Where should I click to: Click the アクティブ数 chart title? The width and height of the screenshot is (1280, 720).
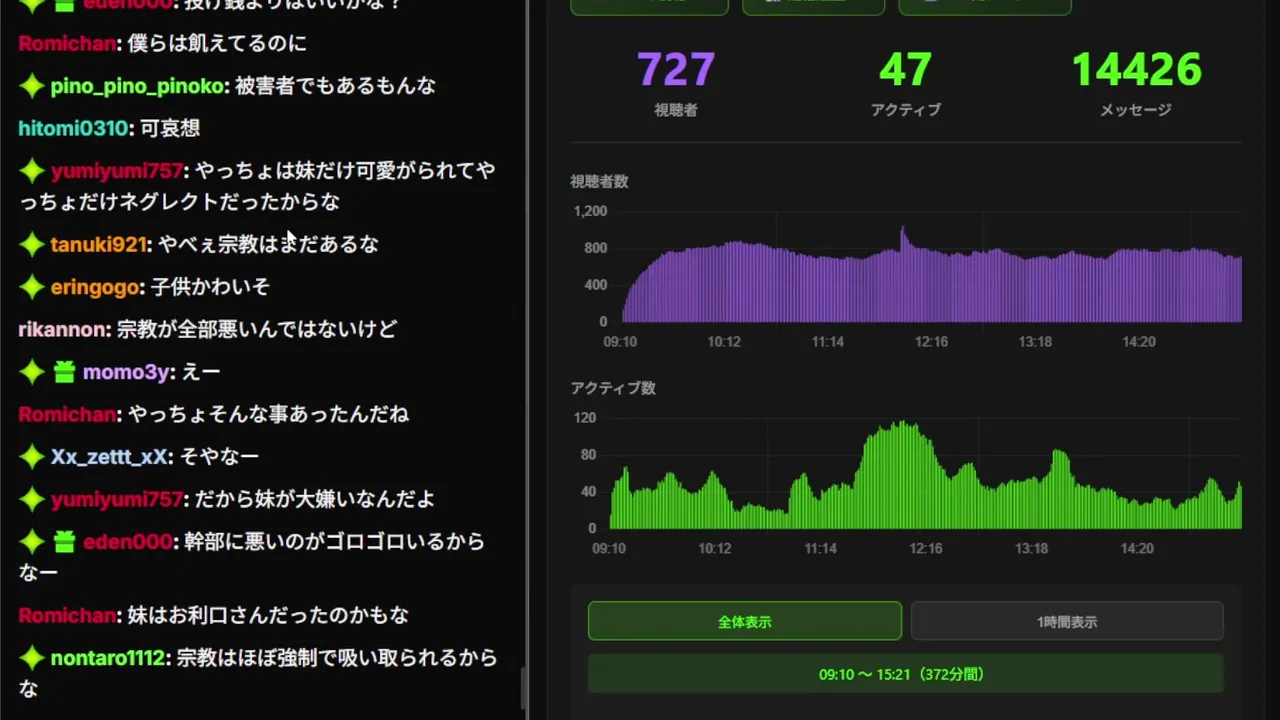point(613,388)
